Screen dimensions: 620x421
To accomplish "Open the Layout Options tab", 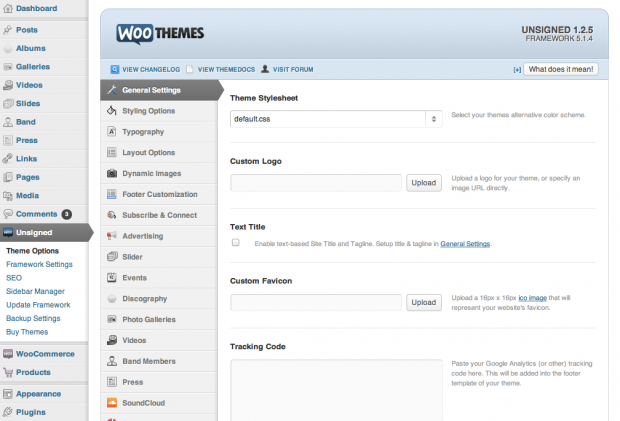I will click(x=159, y=153).
